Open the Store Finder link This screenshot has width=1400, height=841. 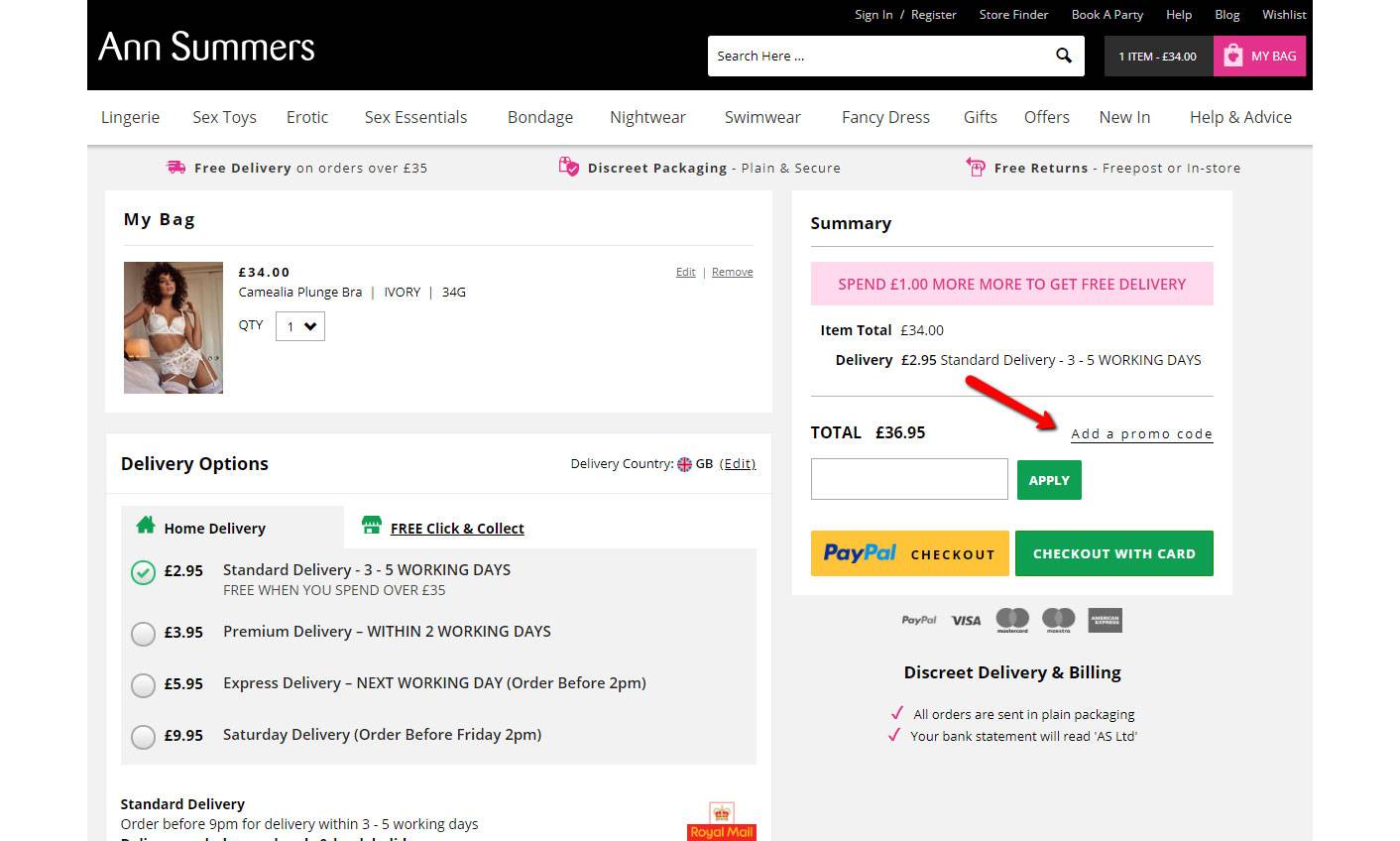pos(1013,15)
